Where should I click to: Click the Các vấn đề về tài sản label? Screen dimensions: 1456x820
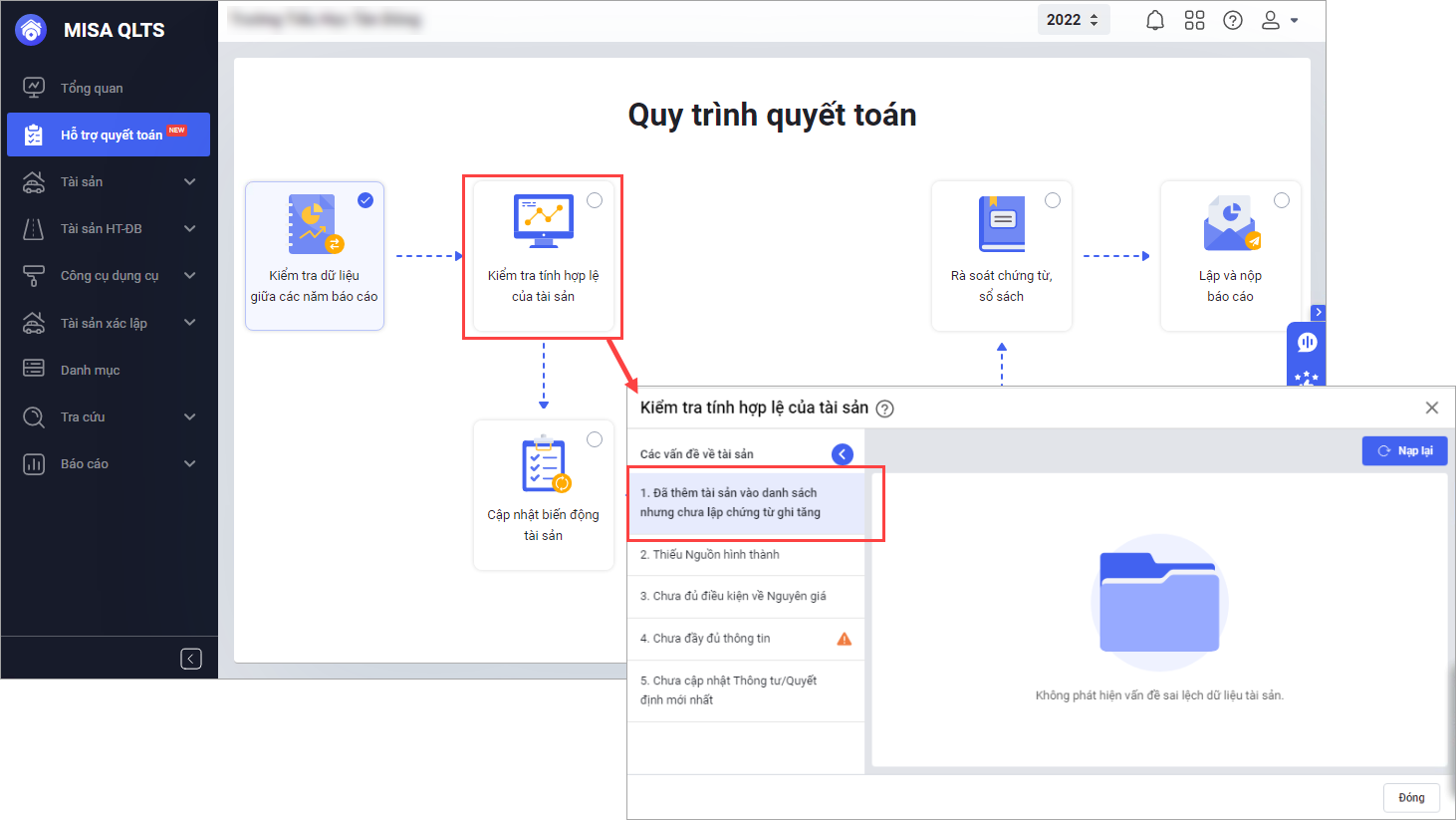697,454
